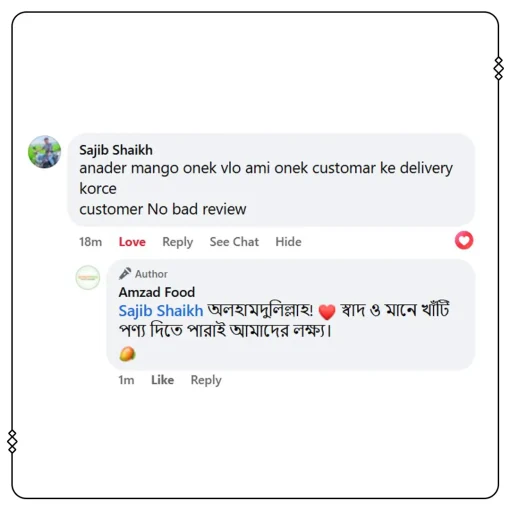
Task: Toggle the Love reaction on Sajib's comment
Action: click(x=132, y=242)
